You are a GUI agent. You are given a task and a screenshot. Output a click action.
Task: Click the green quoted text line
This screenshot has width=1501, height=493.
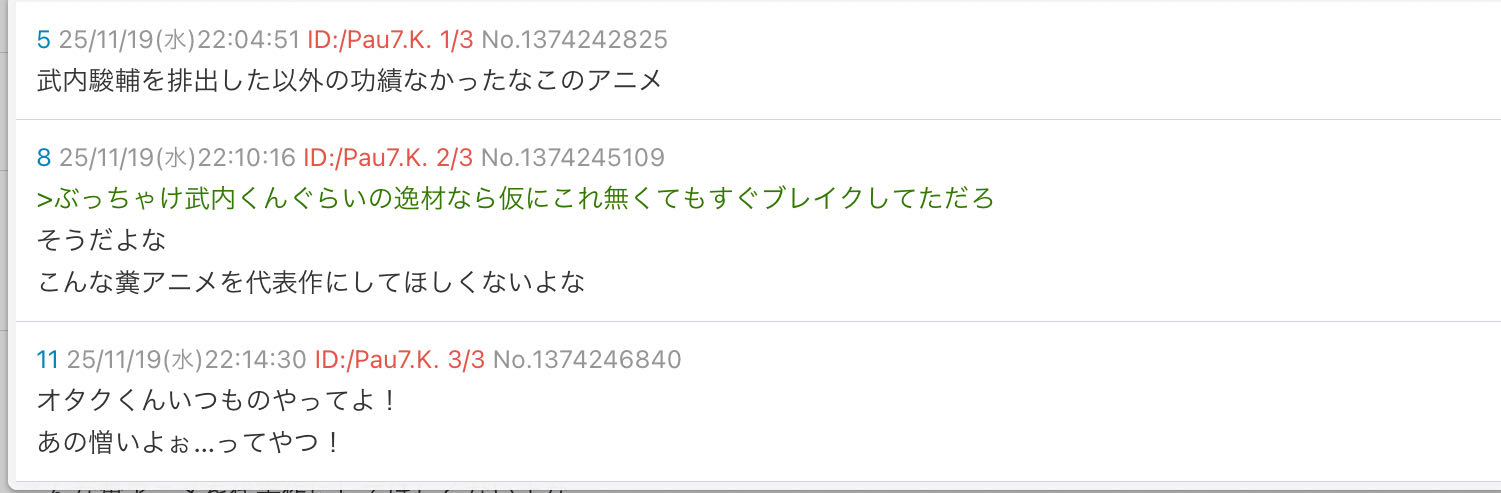tap(516, 199)
